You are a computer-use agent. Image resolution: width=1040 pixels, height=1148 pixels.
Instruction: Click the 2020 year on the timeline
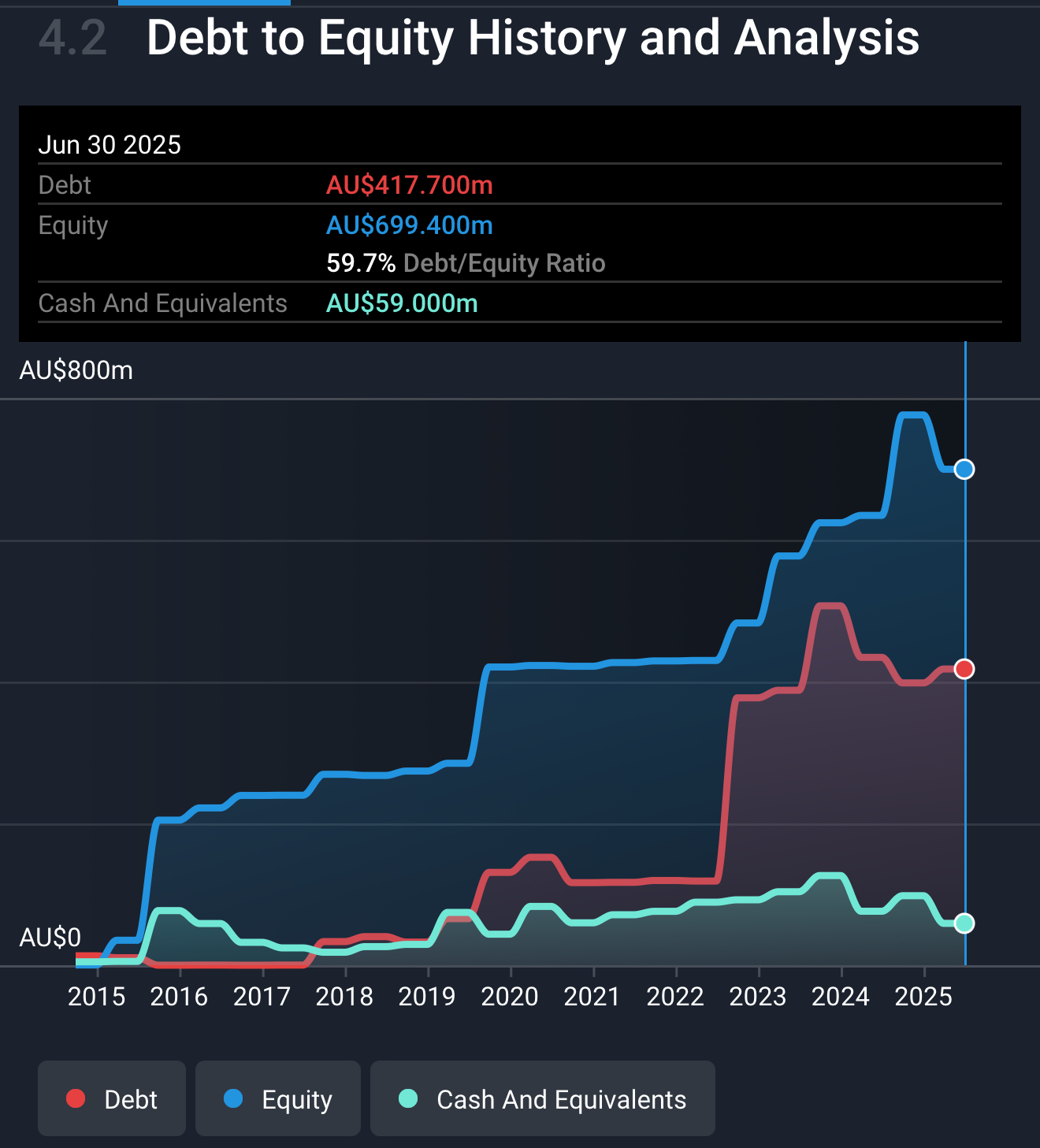(x=510, y=997)
